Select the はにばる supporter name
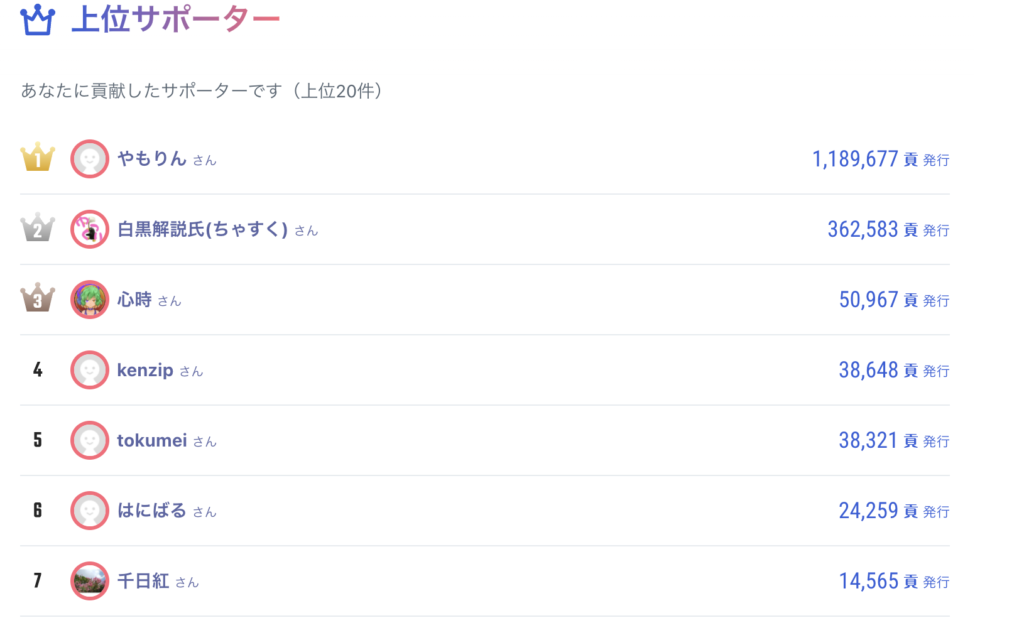The image size is (1024, 618). click(152, 510)
